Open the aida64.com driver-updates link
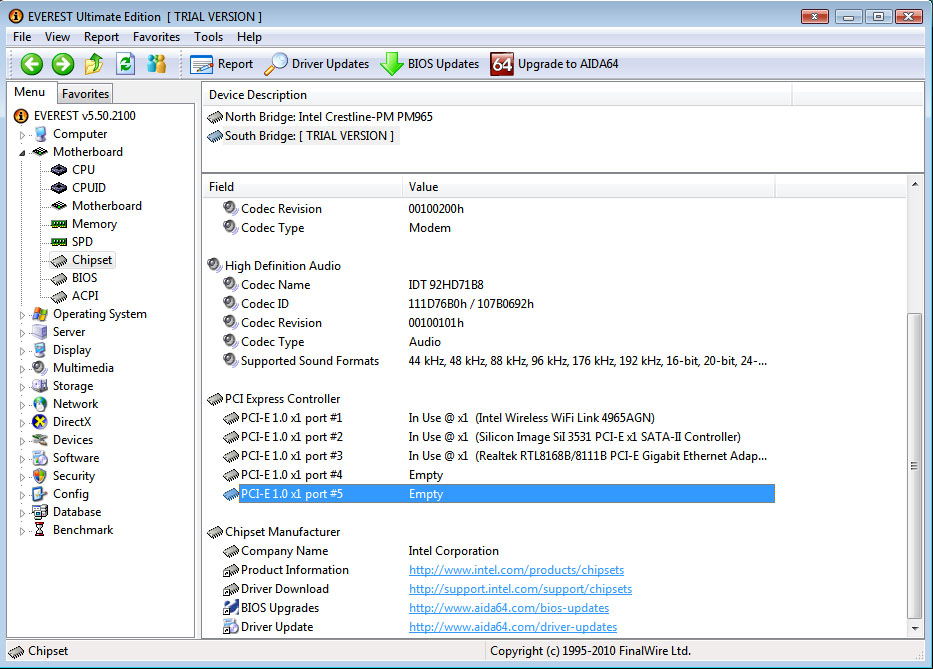Screen dimensions: 933x669 coord(513,627)
